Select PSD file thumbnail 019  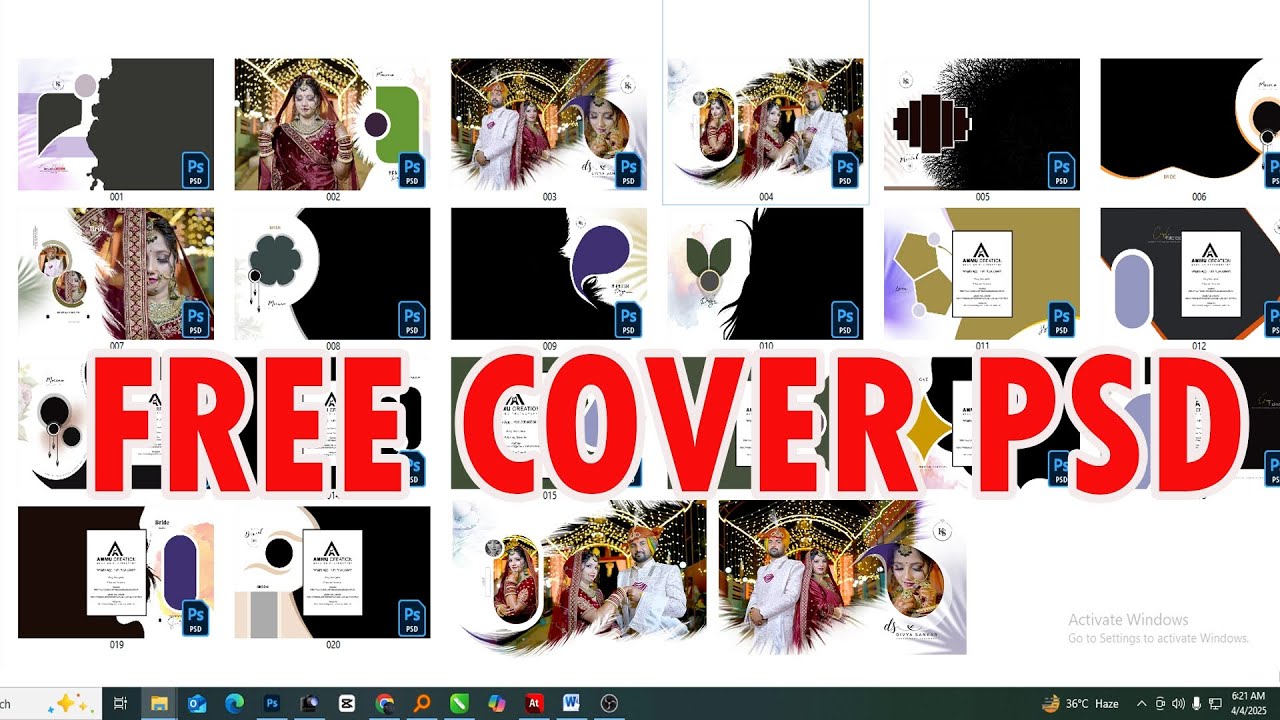(x=116, y=572)
